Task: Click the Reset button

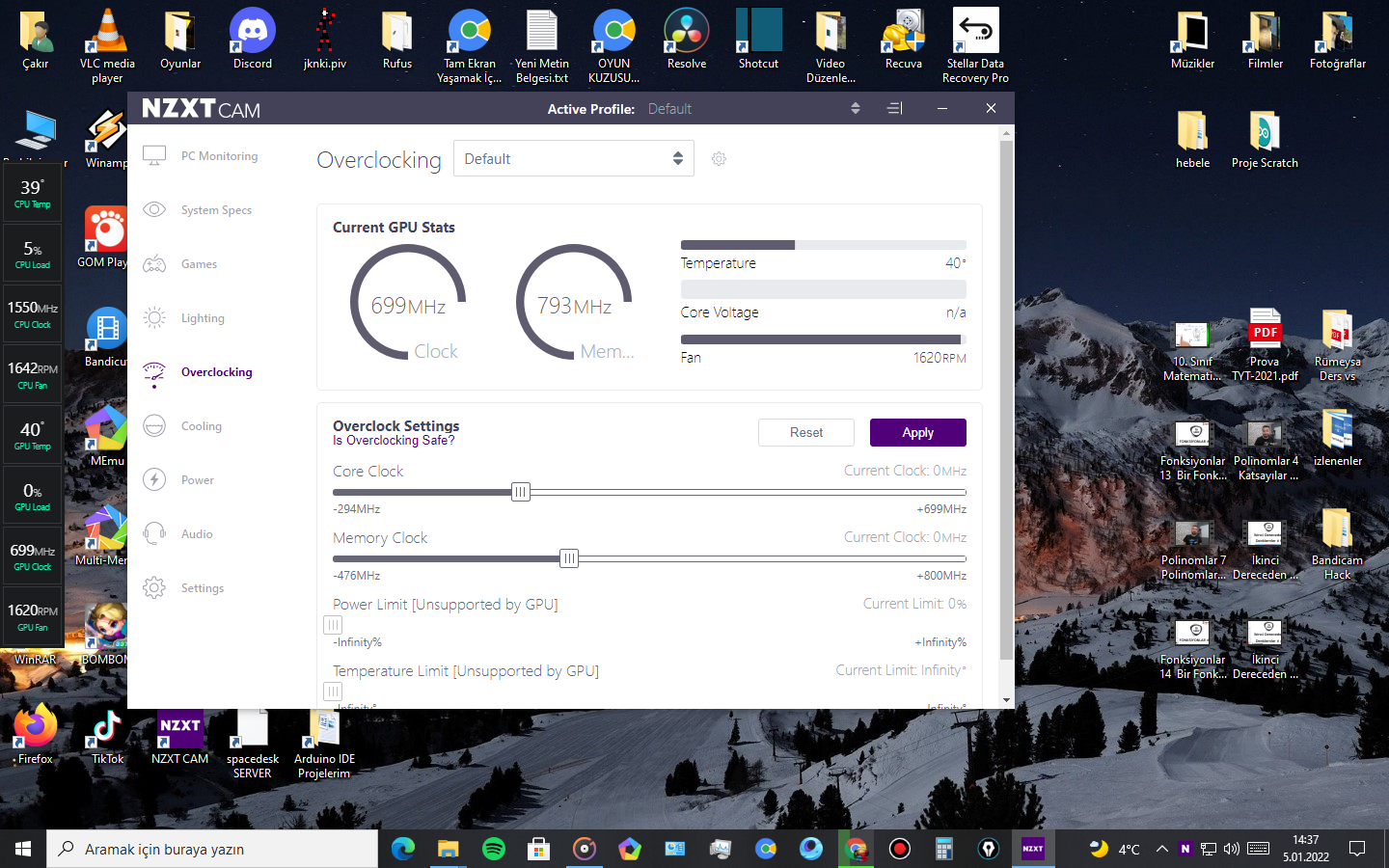Action: pos(806,433)
